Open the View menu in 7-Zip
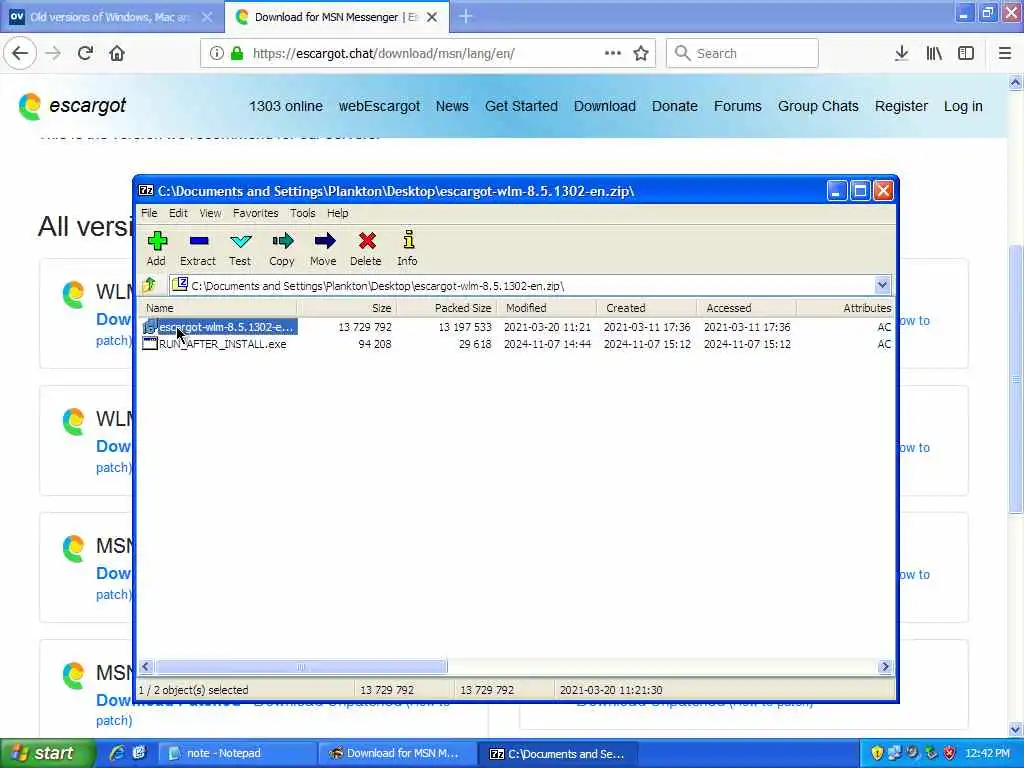 click(210, 213)
